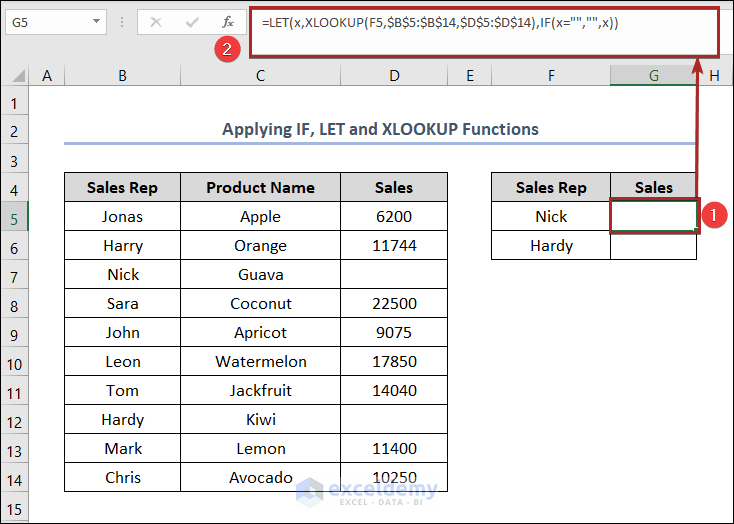Viewport: 734px width, 524px height.
Task: Click the Enter checkmark icon in formula bar
Action: (x=190, y=22)
